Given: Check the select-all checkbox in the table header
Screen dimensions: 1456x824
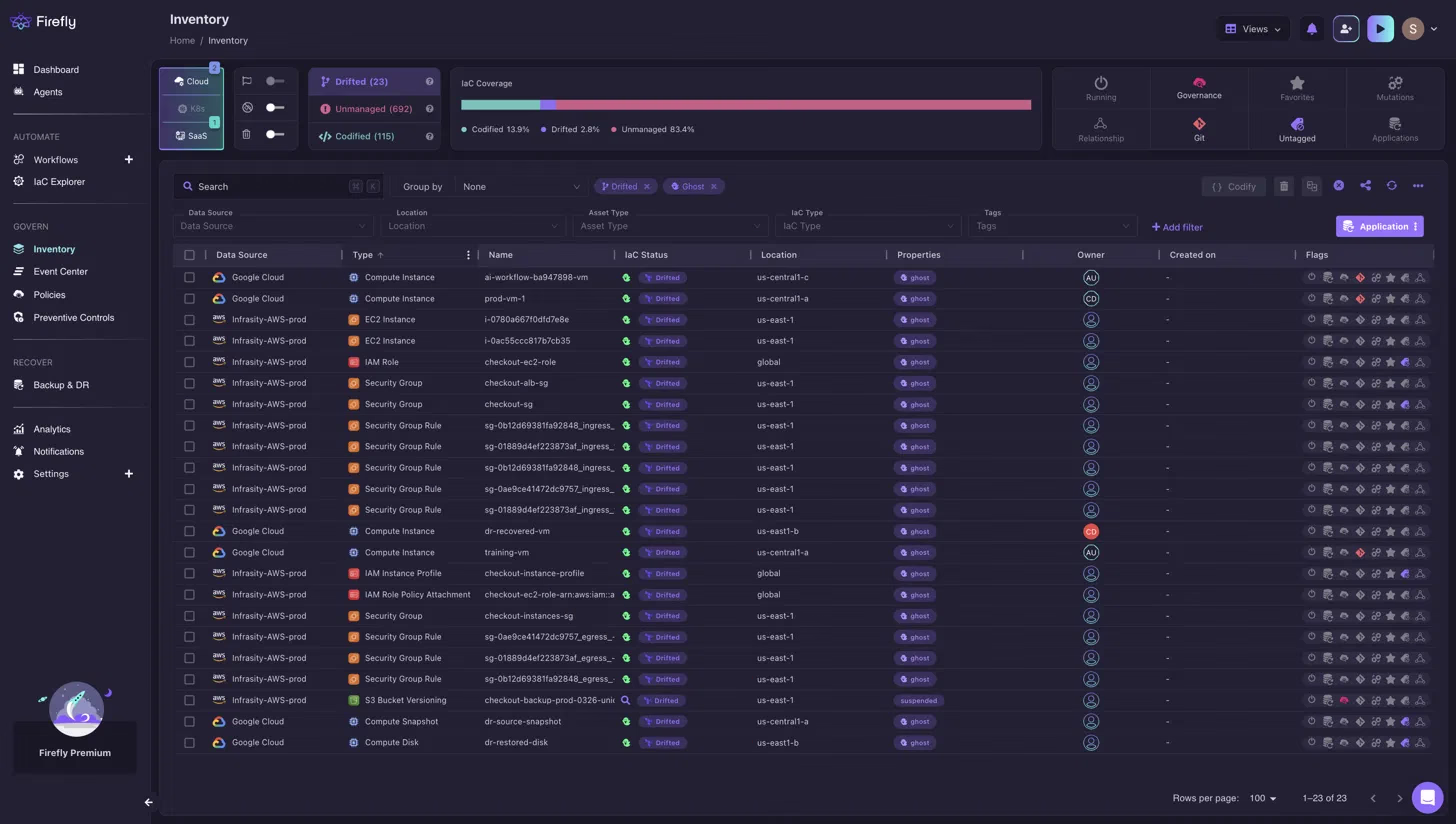Looking at the screenshot, I should coord(189,255).
